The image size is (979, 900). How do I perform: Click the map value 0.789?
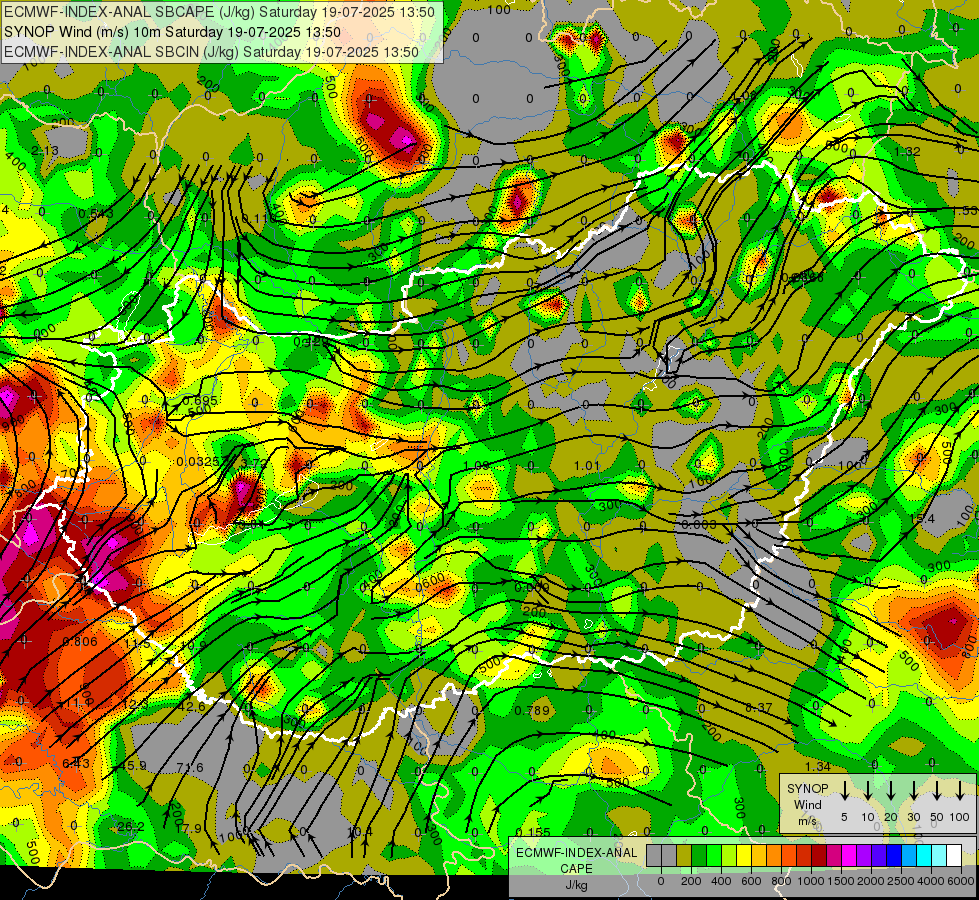coord(532,710)
